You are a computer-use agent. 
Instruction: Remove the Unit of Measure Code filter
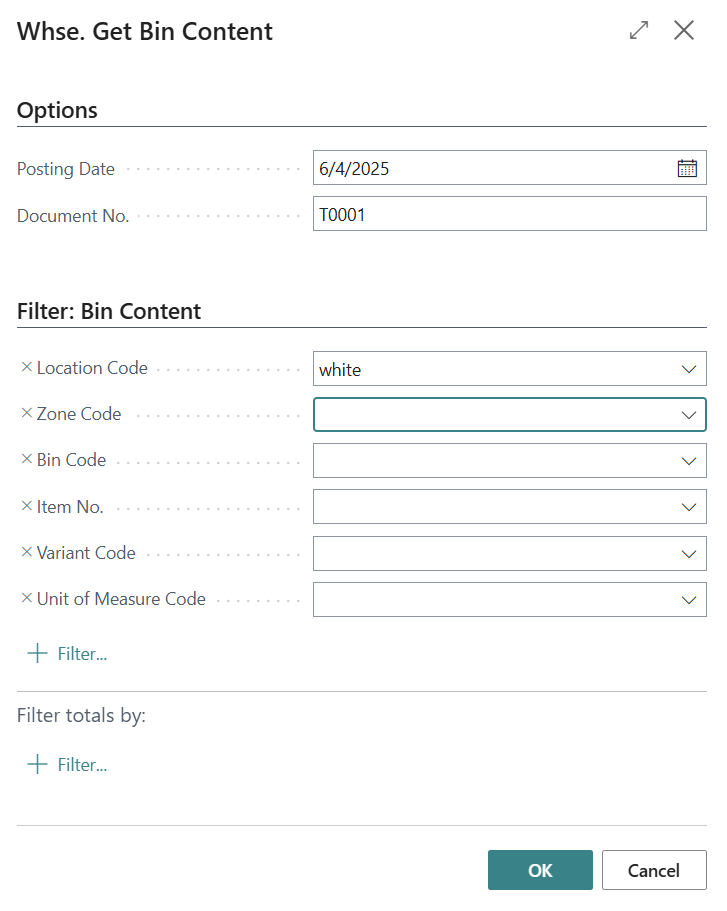click(x=27, y=599)
